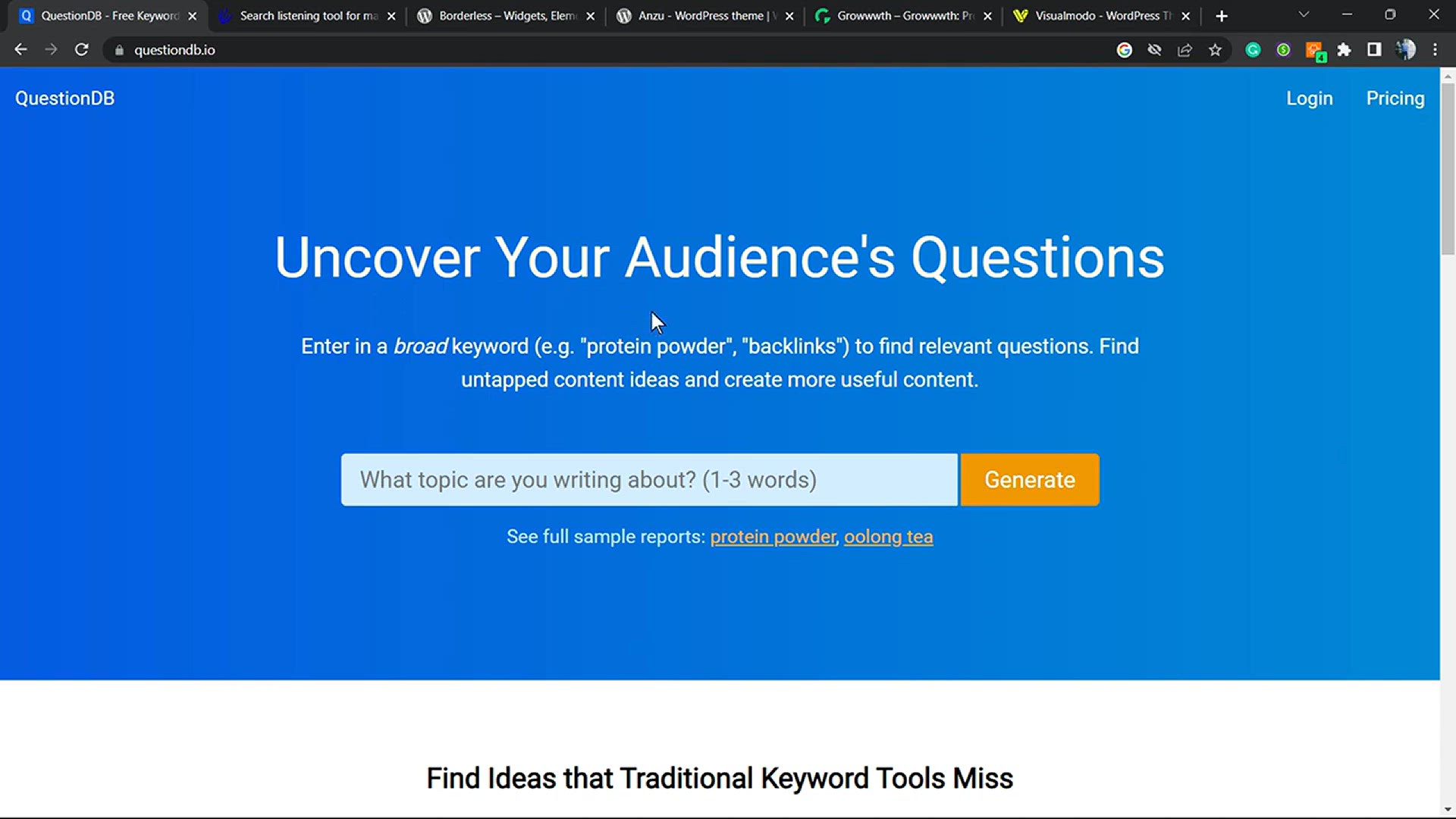Open the protein powder sample report
Screen dimensions: 1456x819
click(773, 537)
